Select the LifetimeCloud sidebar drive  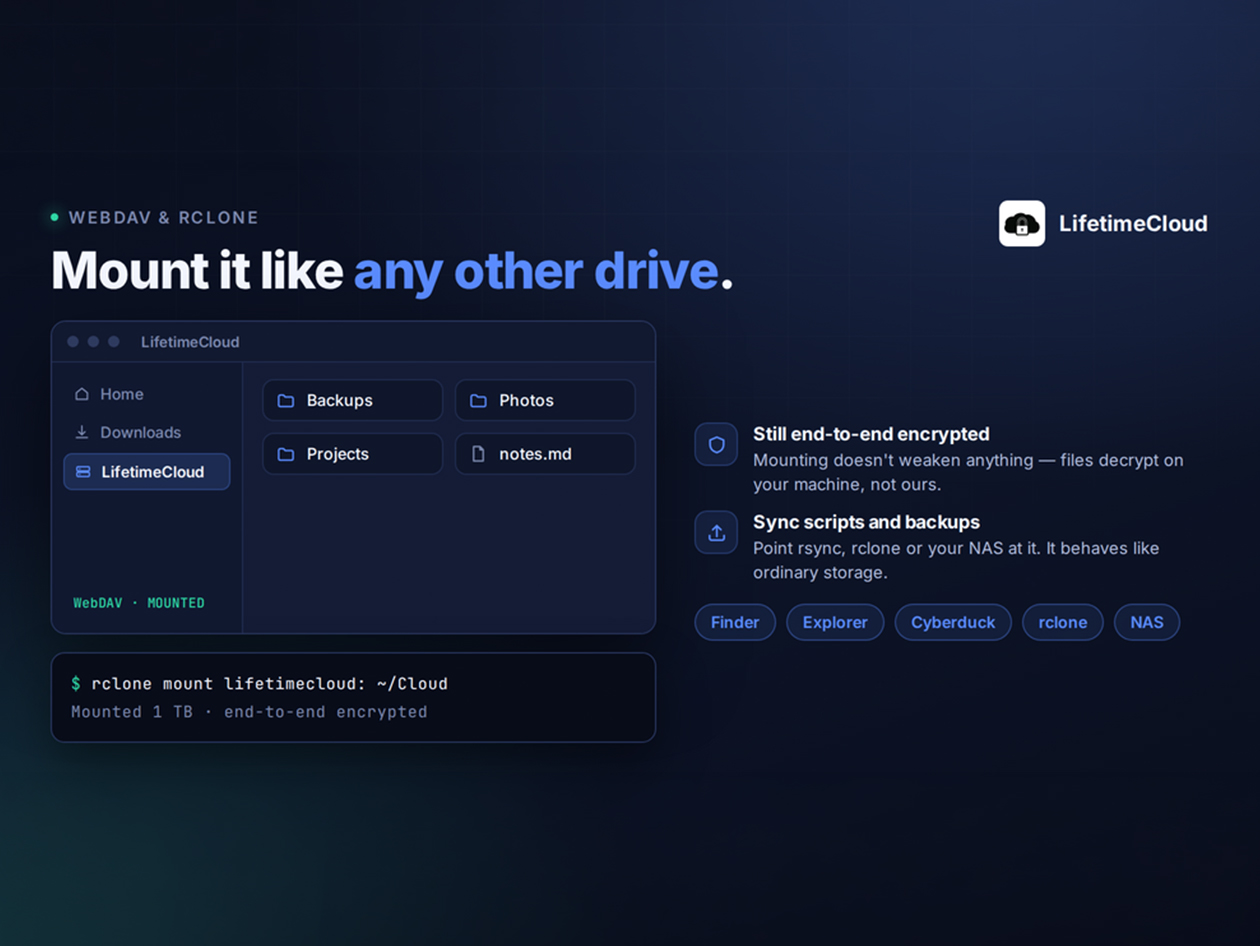[x=147, y=472]
